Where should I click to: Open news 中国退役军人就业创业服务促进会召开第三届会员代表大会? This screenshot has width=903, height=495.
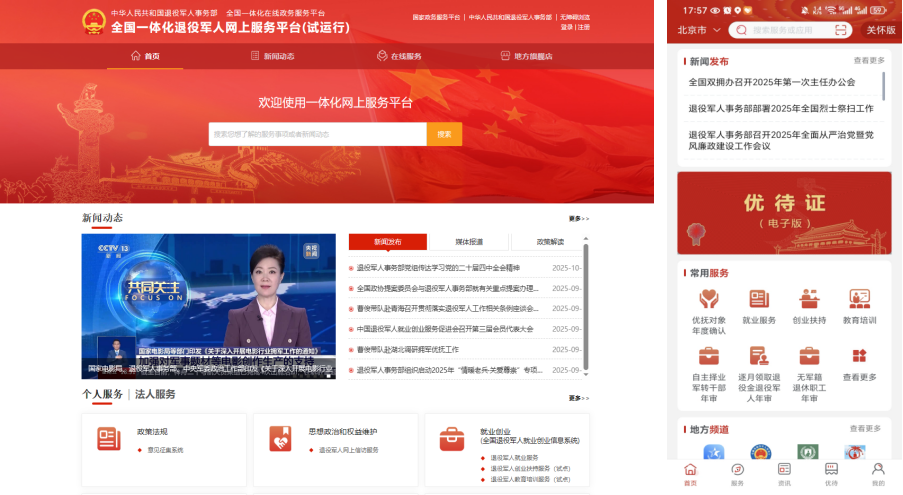pyautogui.click(x=445, y=329)
